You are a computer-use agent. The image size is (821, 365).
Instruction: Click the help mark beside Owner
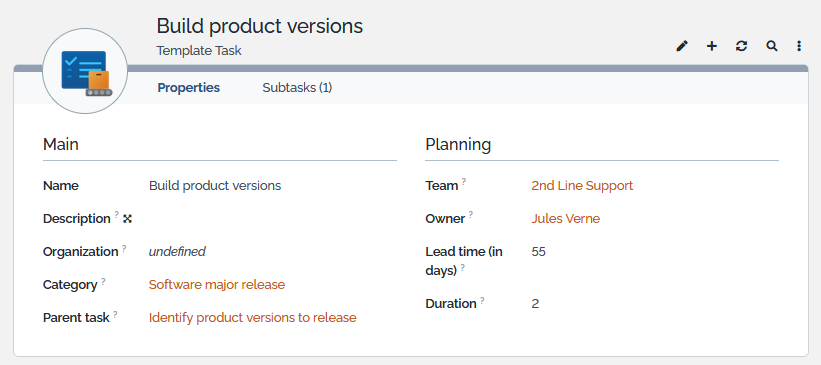point(471,214)
